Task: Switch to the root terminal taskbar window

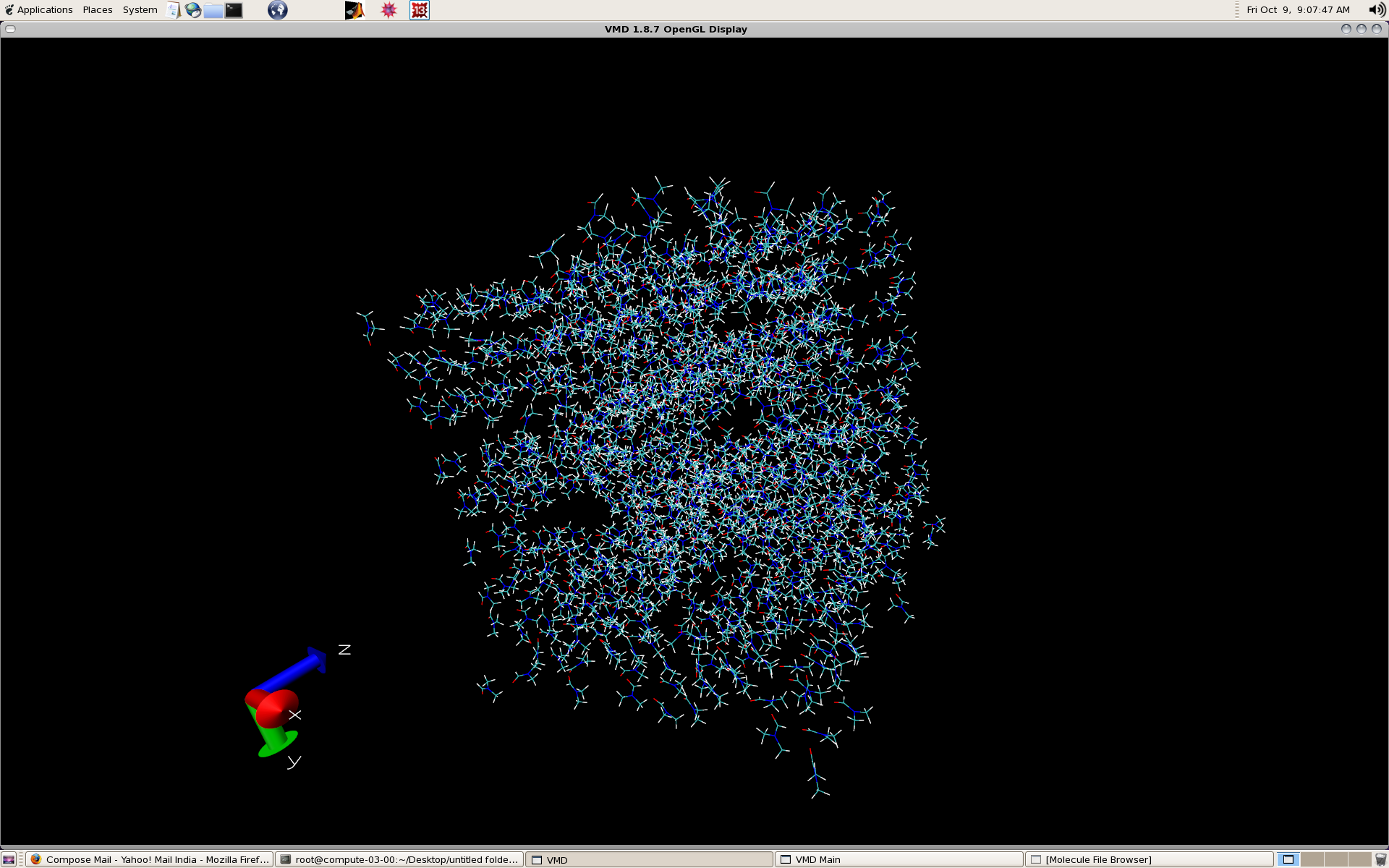Action: point(399,859)
